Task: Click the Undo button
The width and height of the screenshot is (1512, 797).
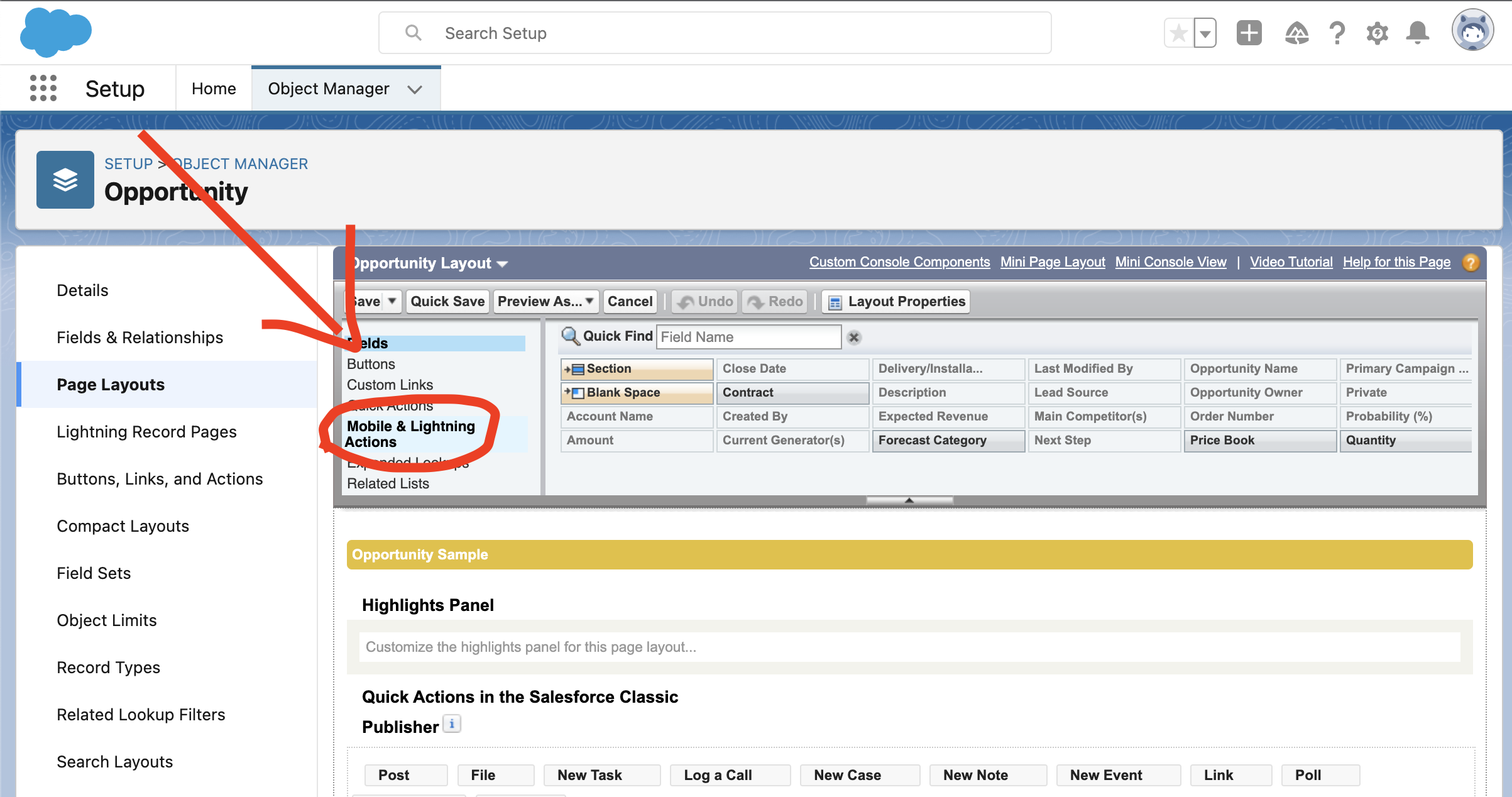Action: (705, 302)
